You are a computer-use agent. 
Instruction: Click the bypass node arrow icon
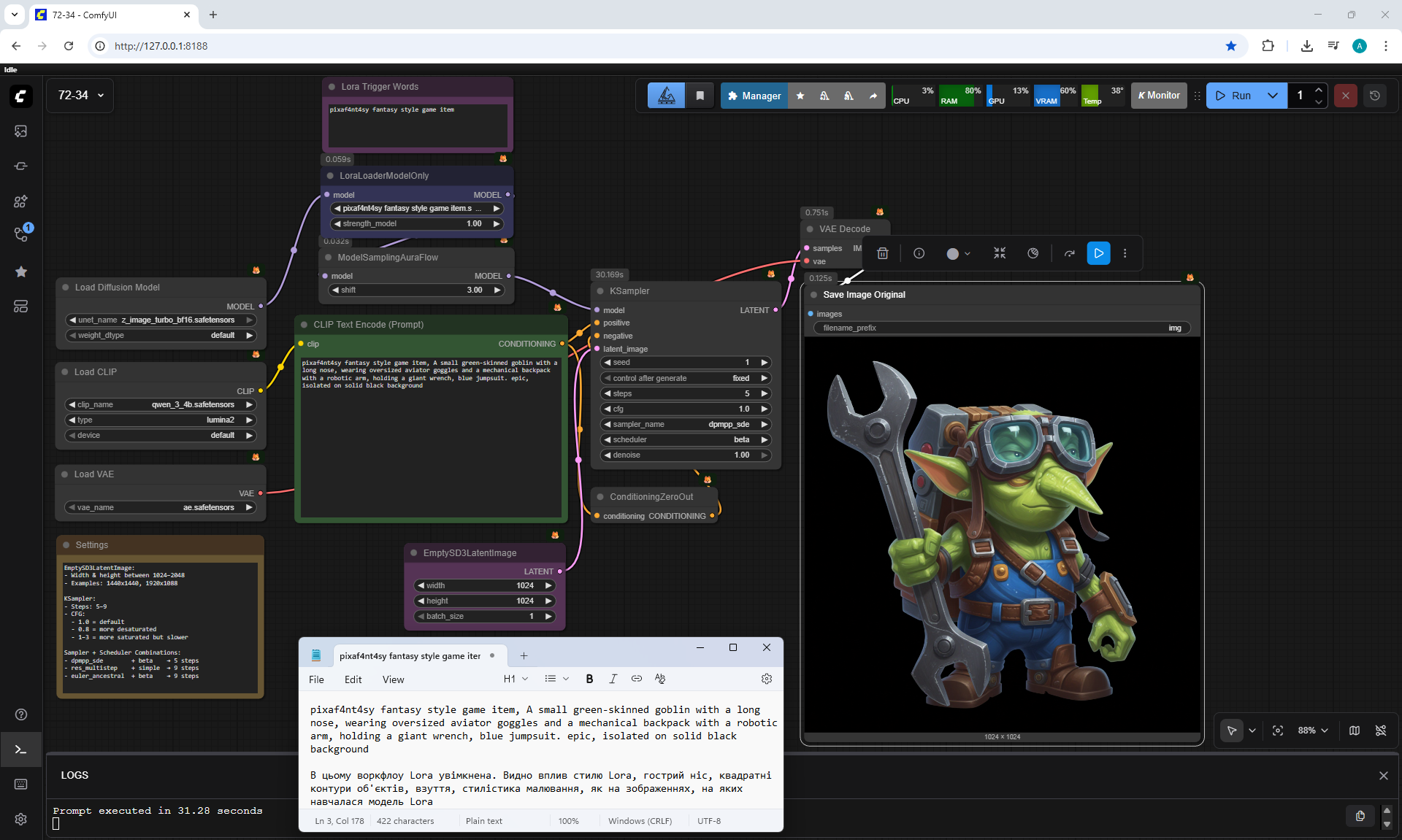click(1069, 253)
